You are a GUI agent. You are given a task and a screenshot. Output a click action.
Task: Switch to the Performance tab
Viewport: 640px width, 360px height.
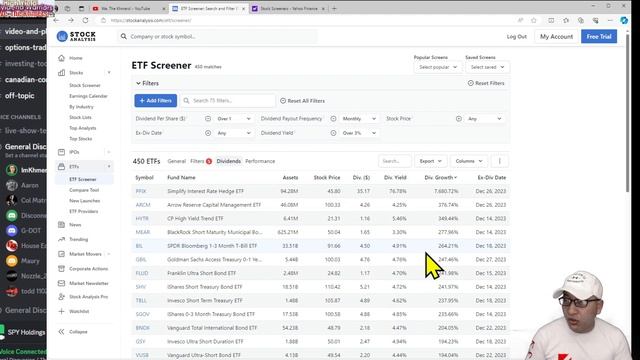[260, 161]
